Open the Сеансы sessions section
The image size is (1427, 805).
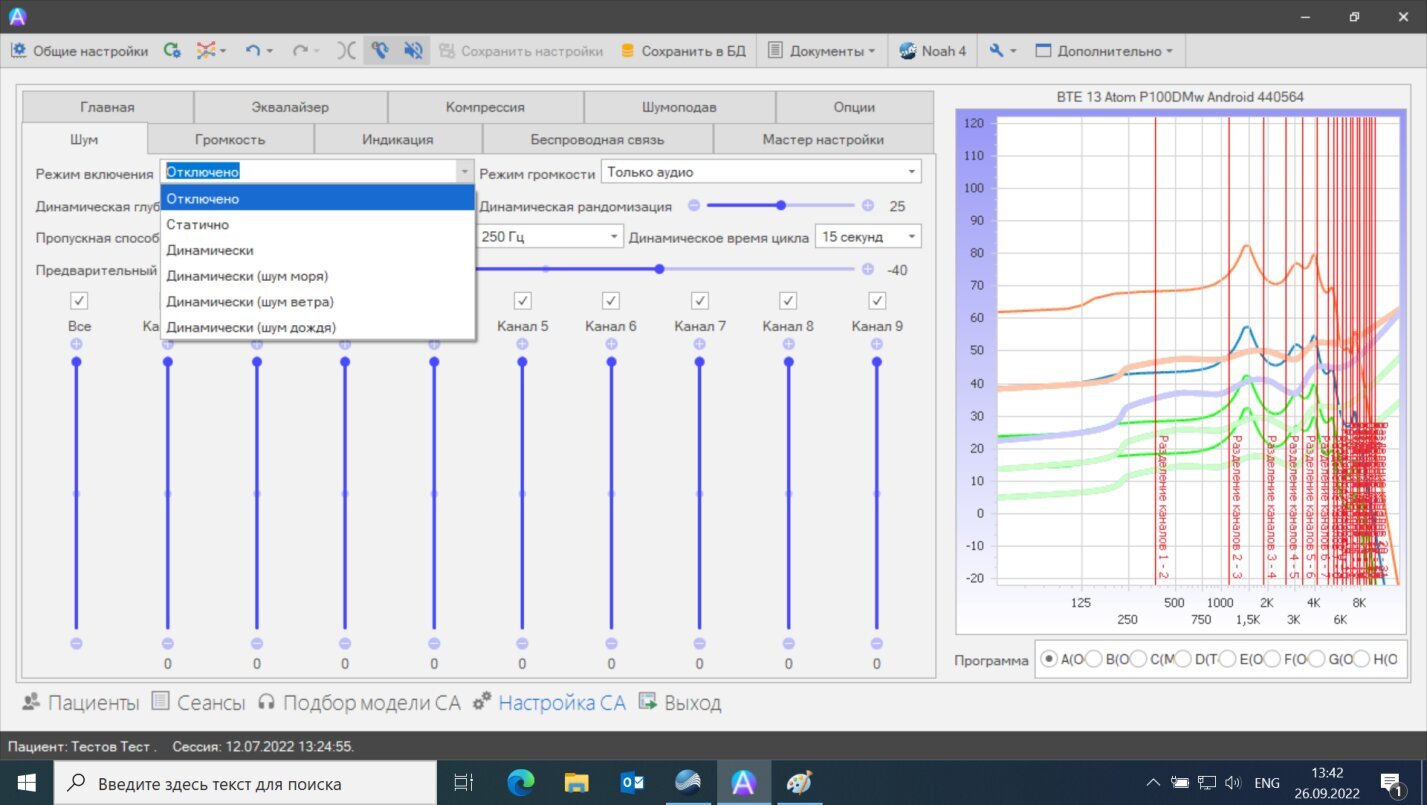click(198, 703)
